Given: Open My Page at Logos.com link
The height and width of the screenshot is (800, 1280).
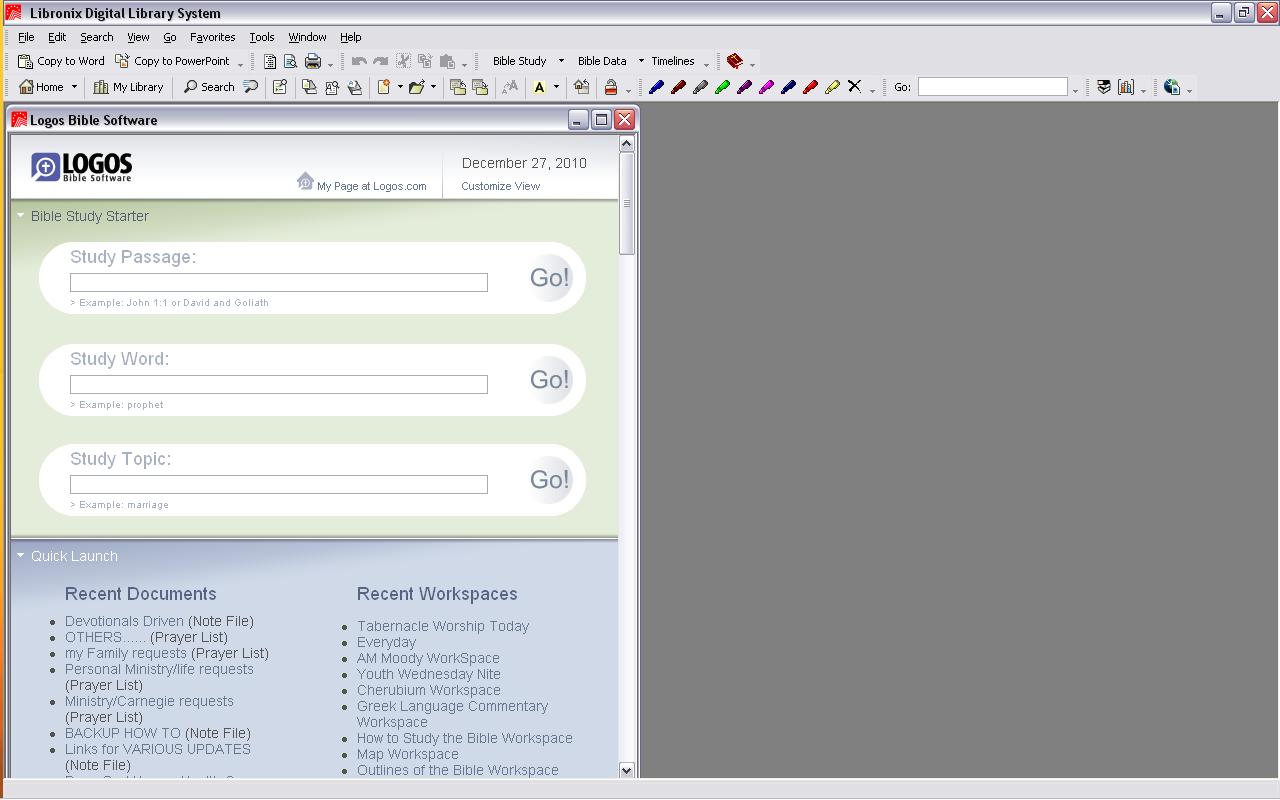Looking at the screenshot, I should point(371,186).
